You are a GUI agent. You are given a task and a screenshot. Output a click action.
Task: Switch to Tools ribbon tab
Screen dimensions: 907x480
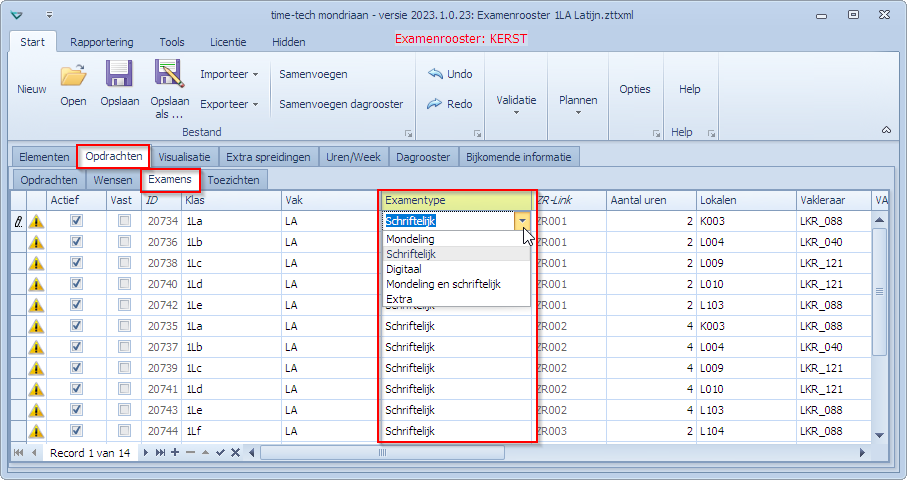tap(172, 42)
